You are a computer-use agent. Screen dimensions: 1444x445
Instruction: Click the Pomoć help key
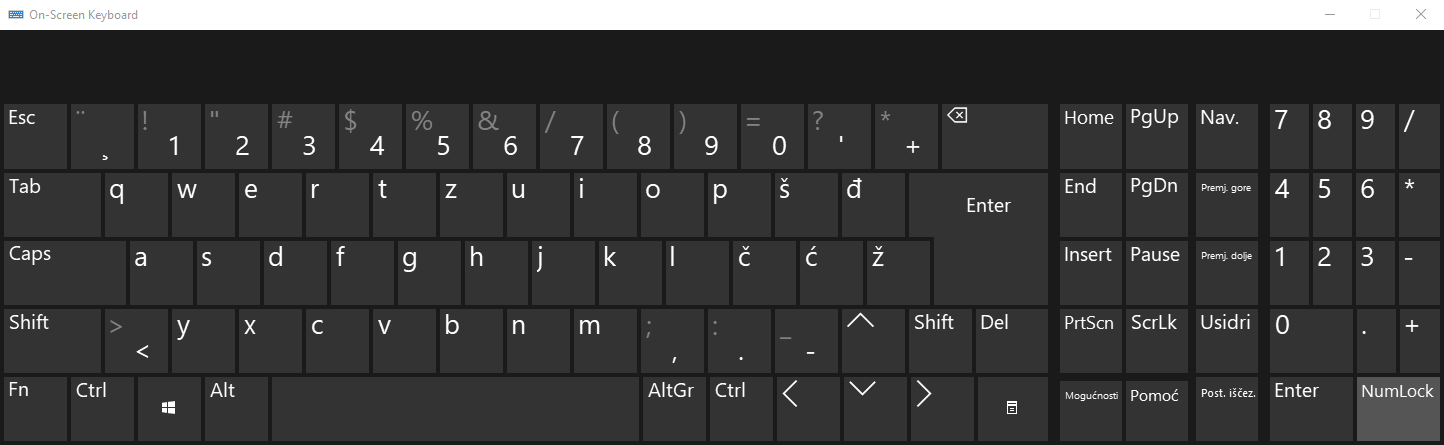(x=1158, y=408)
